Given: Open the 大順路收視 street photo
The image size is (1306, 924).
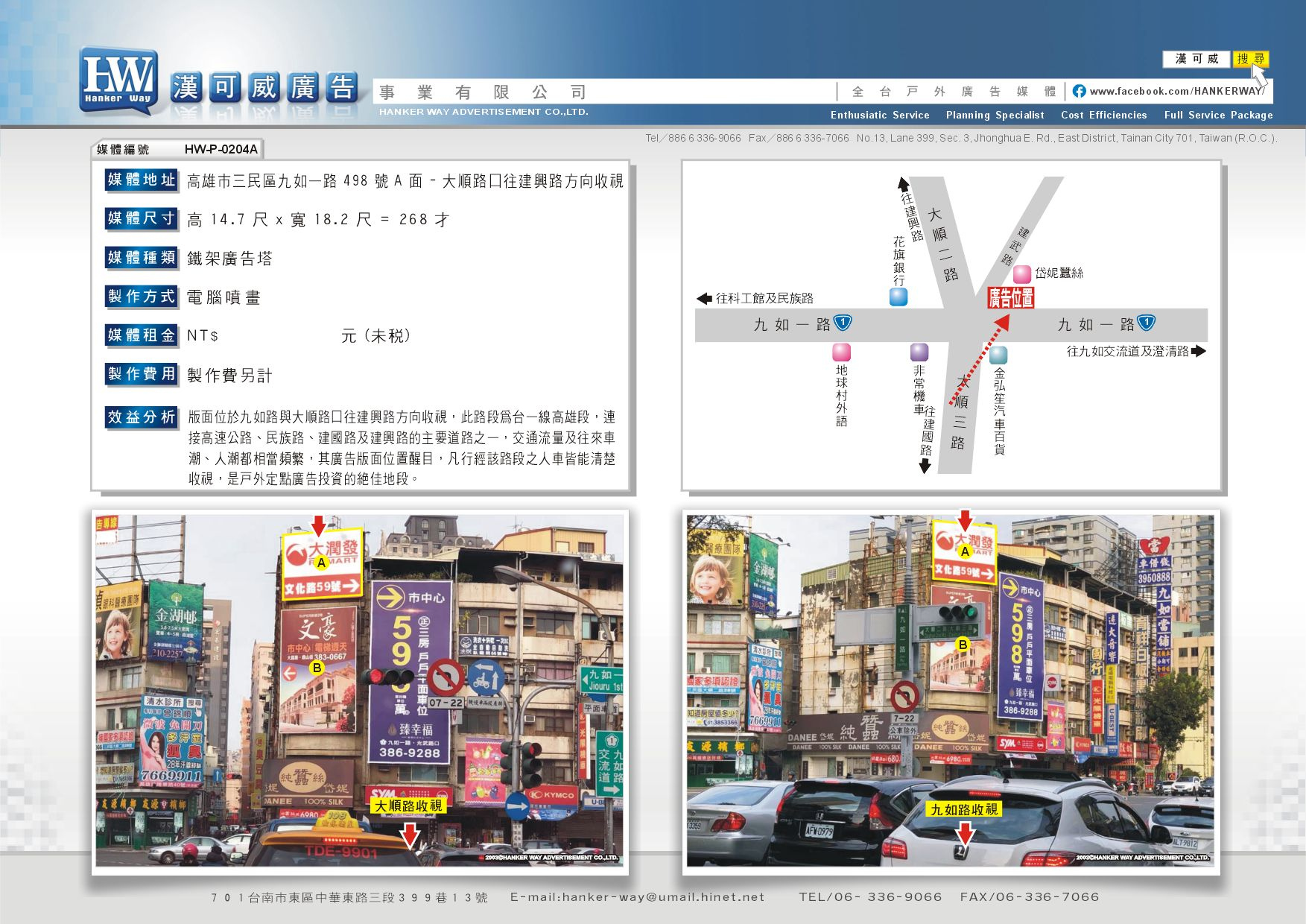Looking at the screenshot, I should [x=360, y=691].
